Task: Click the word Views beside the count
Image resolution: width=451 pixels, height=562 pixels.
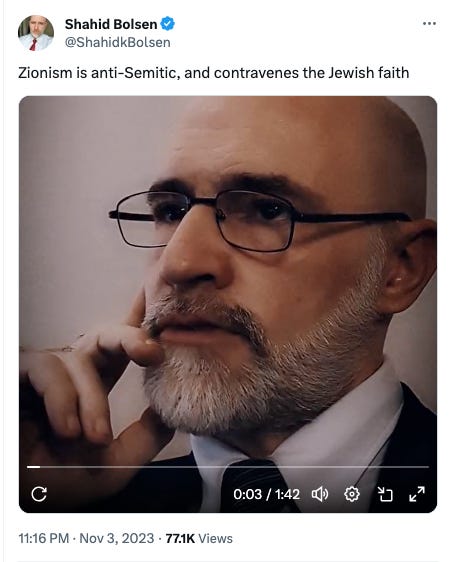Action: (215, 538)
